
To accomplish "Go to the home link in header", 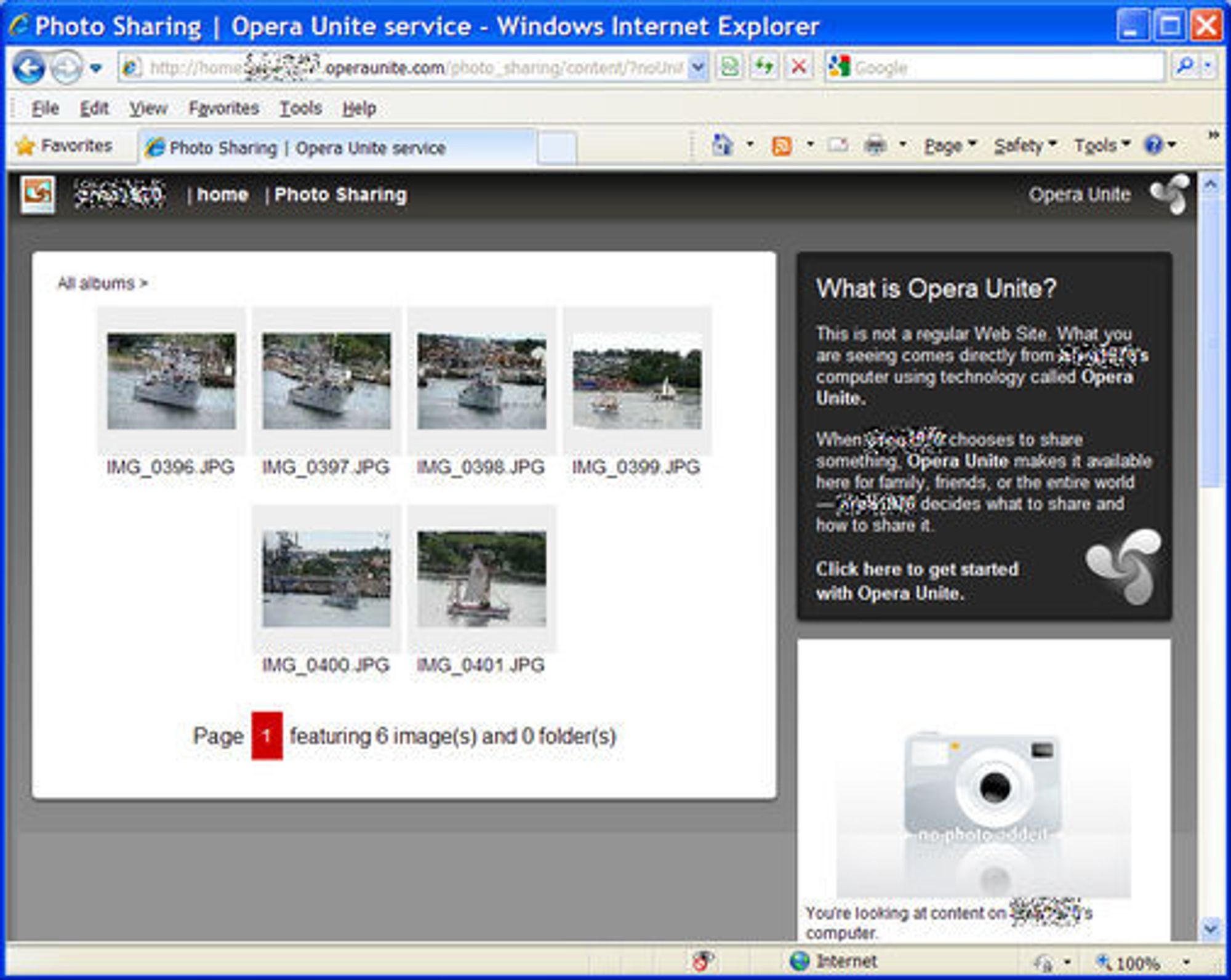I will (222, 195).
